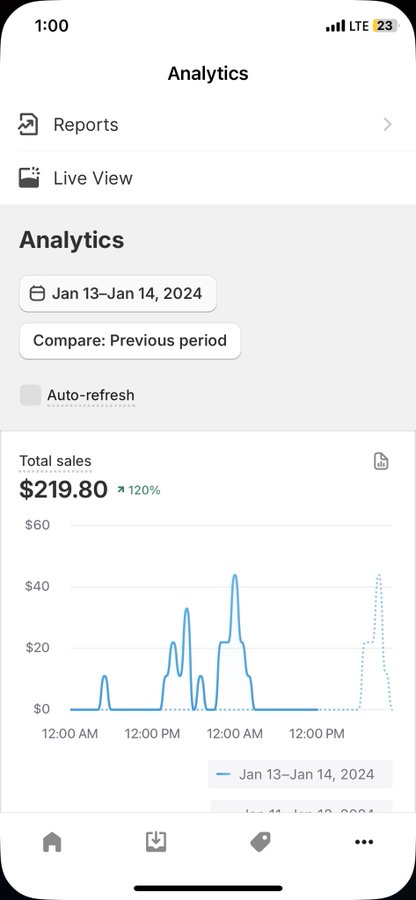Open the Products tag tab icon
This screenshot has width=416, height=900.
click(260, 842)
